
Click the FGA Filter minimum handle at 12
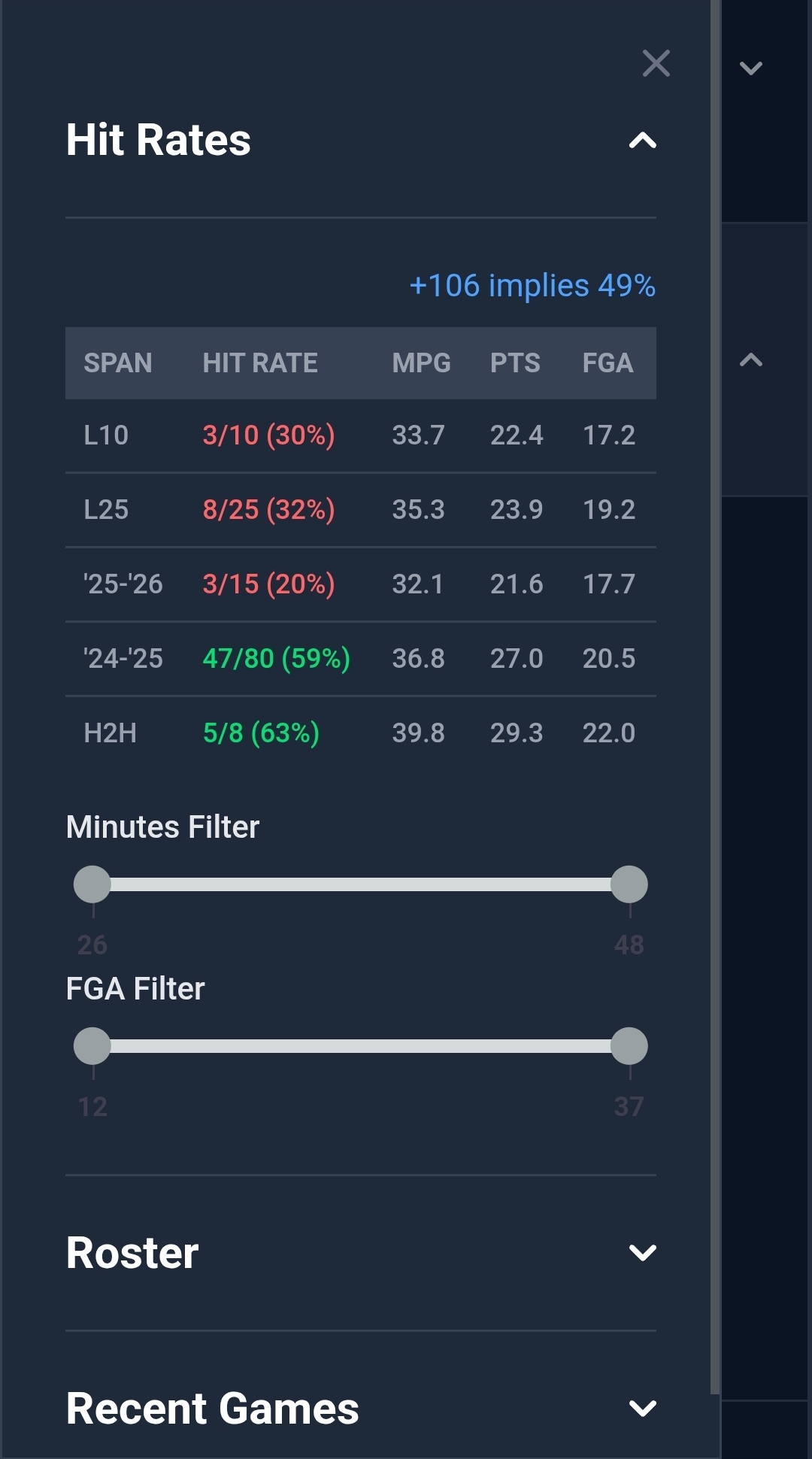92,1047
